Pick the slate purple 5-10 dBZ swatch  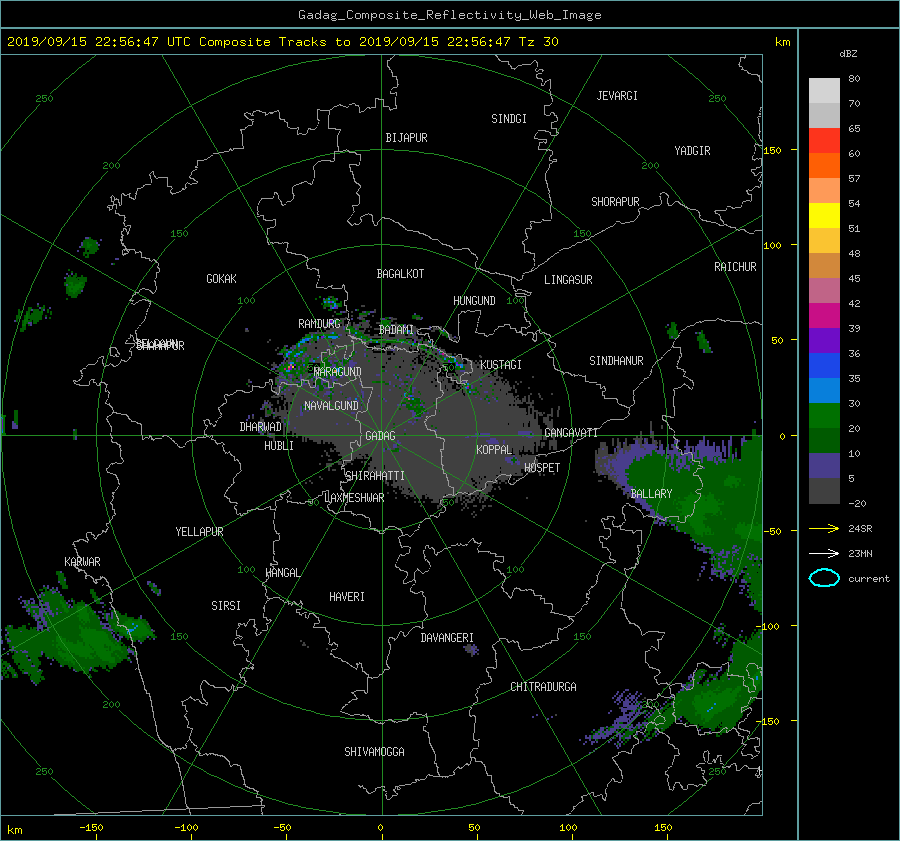824,466
